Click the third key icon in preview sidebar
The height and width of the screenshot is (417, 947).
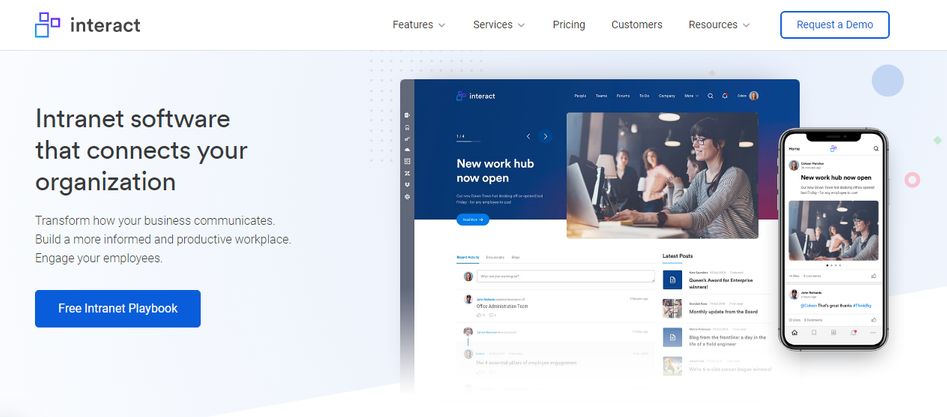click(407, 138)
